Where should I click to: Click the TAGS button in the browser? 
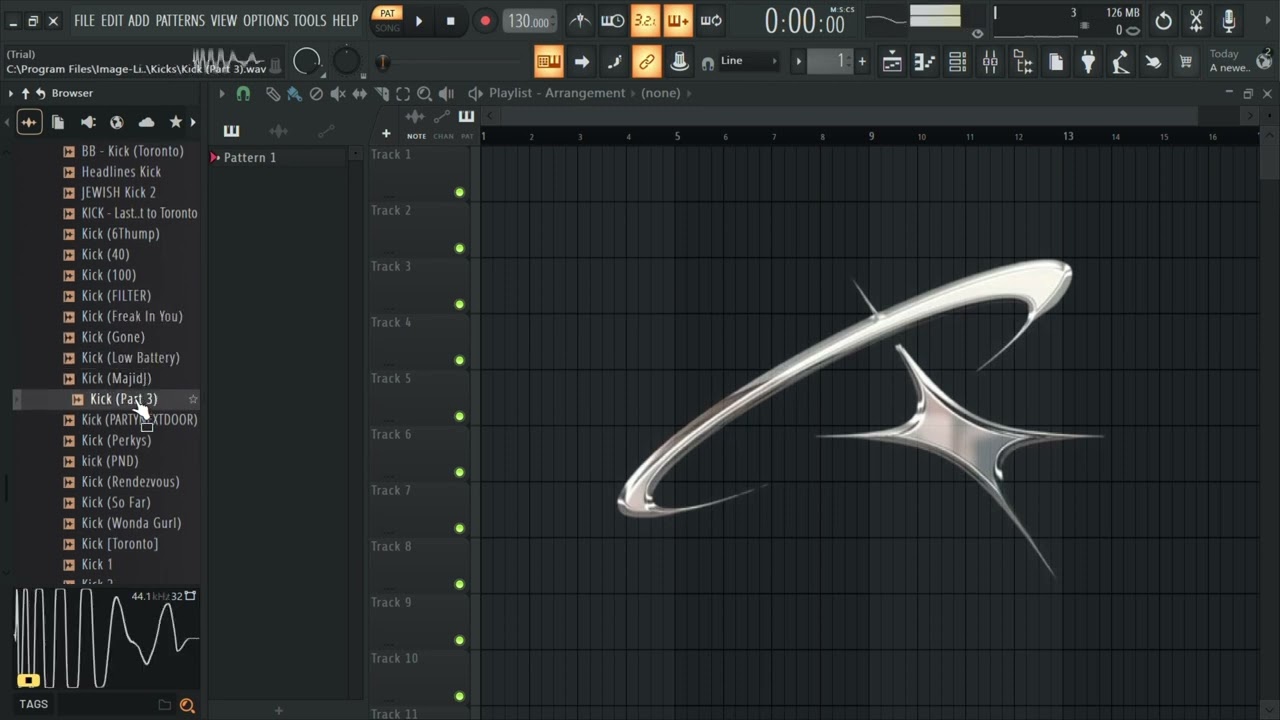point(33,704)
